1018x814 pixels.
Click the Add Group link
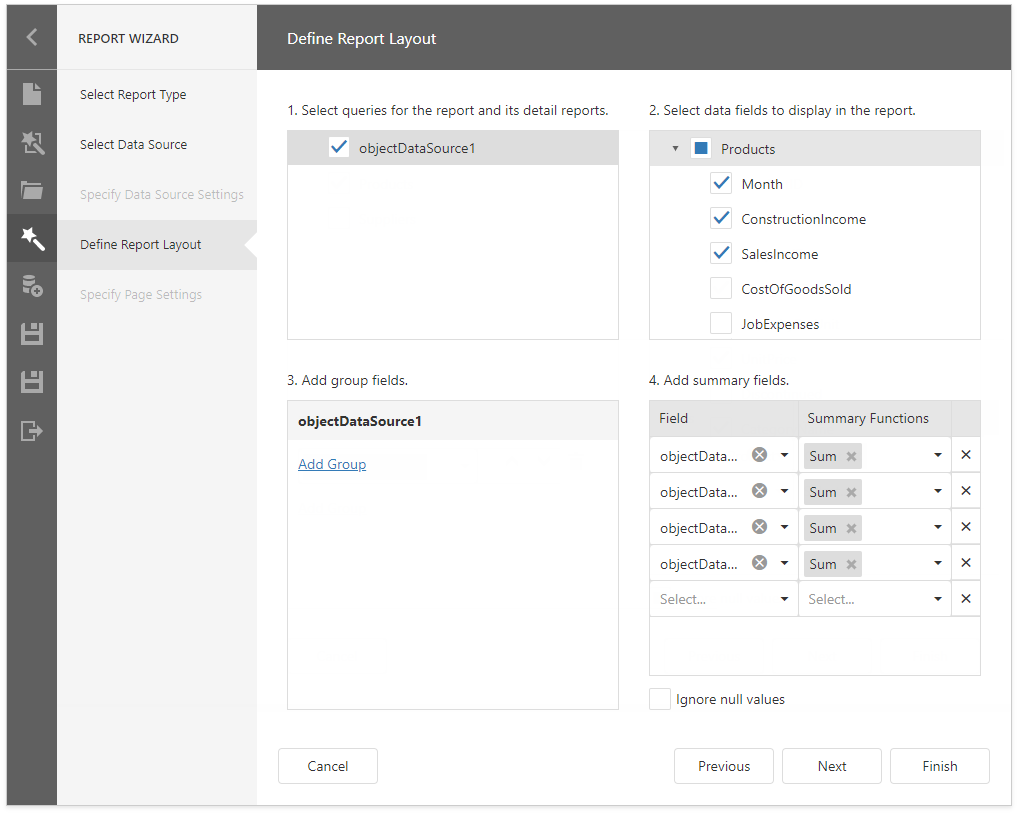[332, 464]
